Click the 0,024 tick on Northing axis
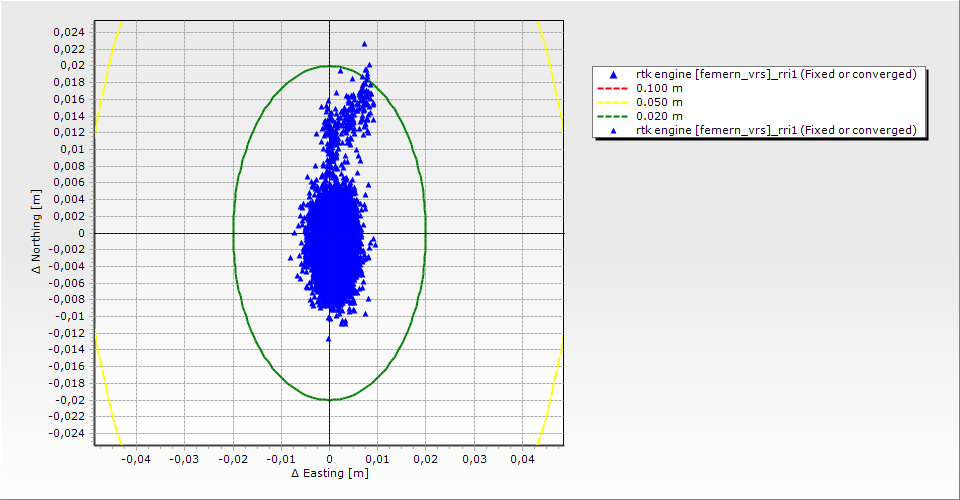960x500 pixels. point(67,32)
